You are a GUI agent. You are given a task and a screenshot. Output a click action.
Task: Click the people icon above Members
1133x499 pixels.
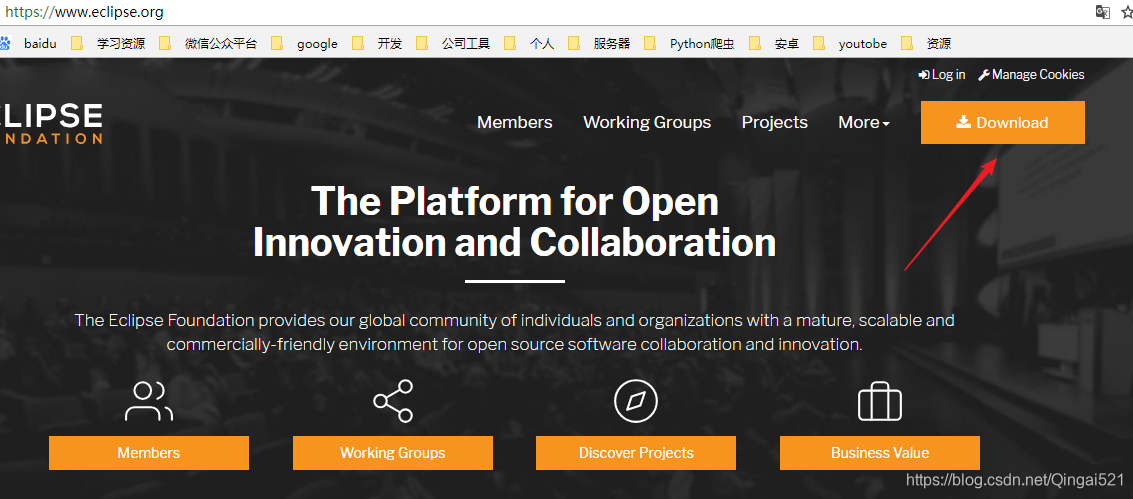tap(149, 402)
